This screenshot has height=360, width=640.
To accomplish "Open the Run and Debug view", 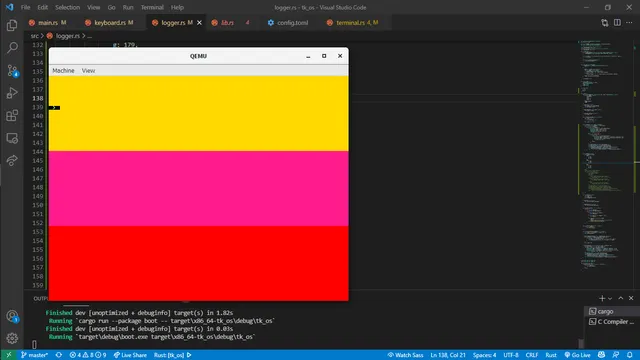I will (12, 93).
